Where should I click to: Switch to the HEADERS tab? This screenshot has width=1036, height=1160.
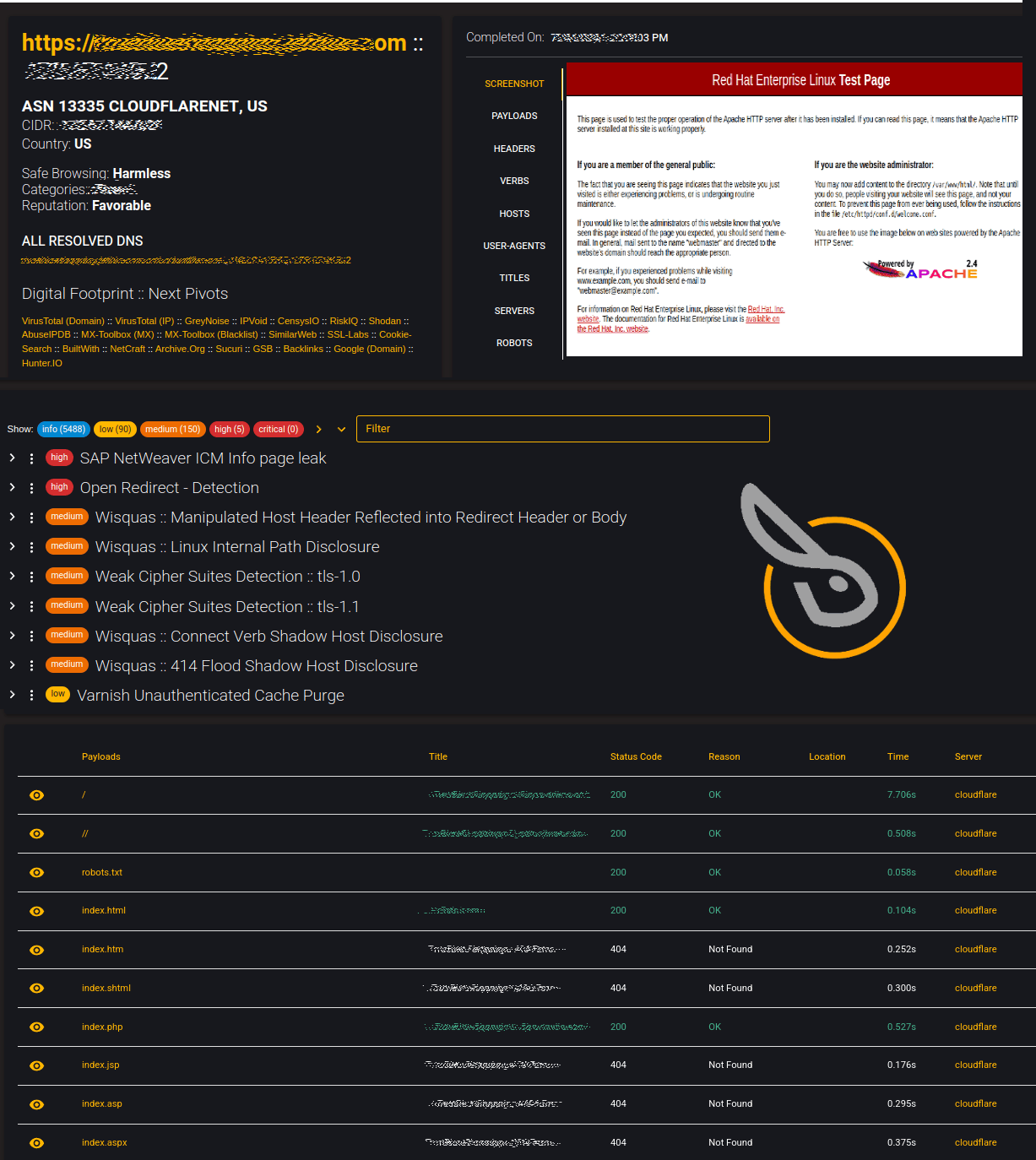click(514, 149)
